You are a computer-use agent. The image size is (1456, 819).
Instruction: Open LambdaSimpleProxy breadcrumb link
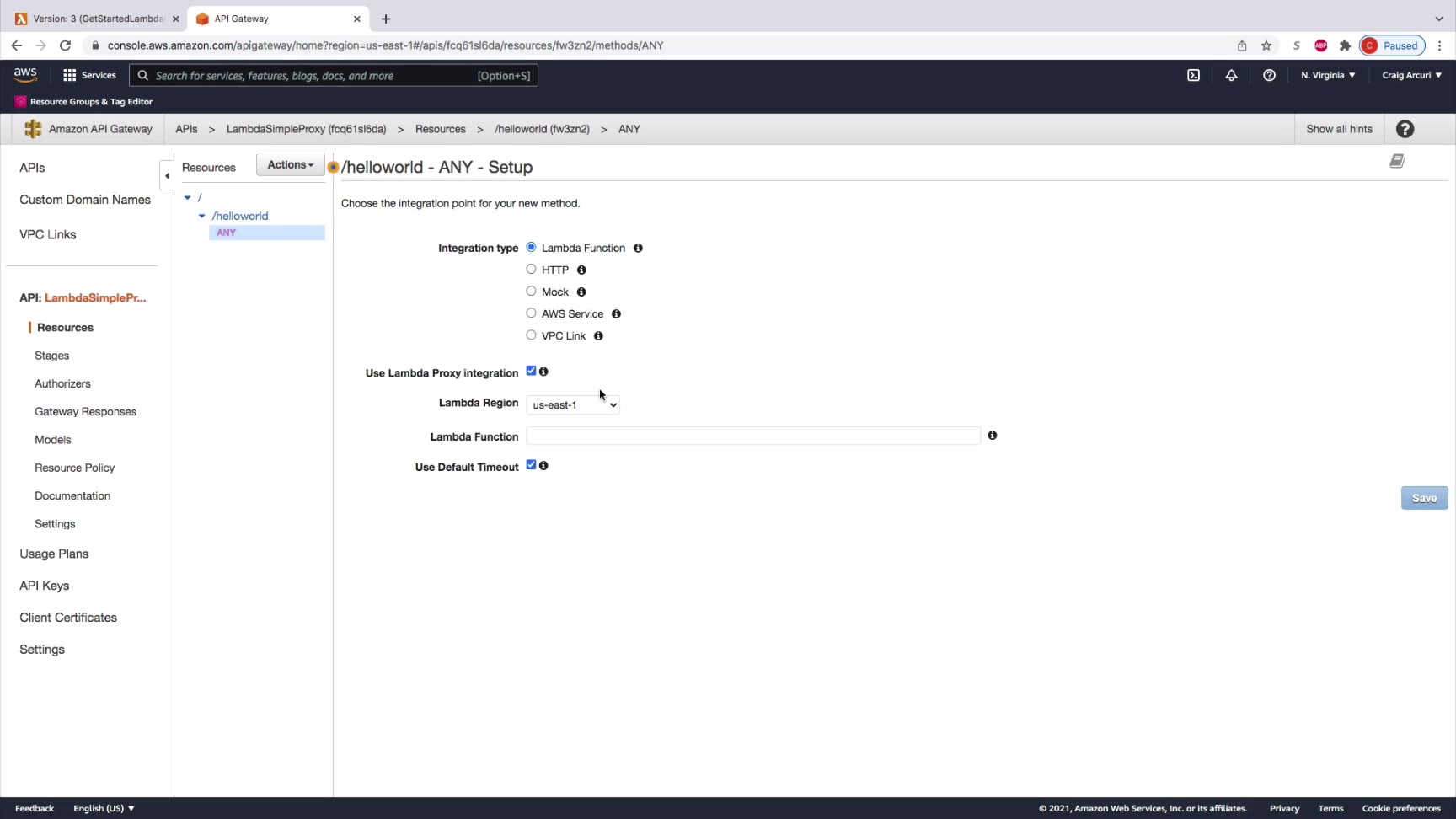306,129
